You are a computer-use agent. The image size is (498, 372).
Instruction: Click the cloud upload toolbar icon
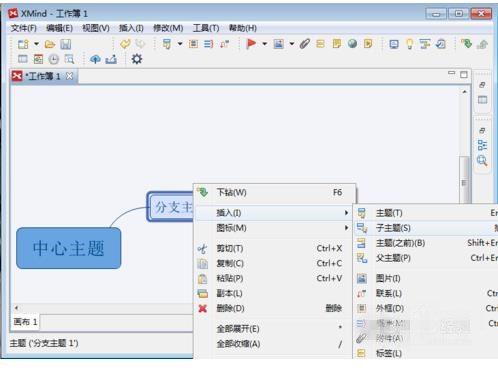tap(95, 59)
